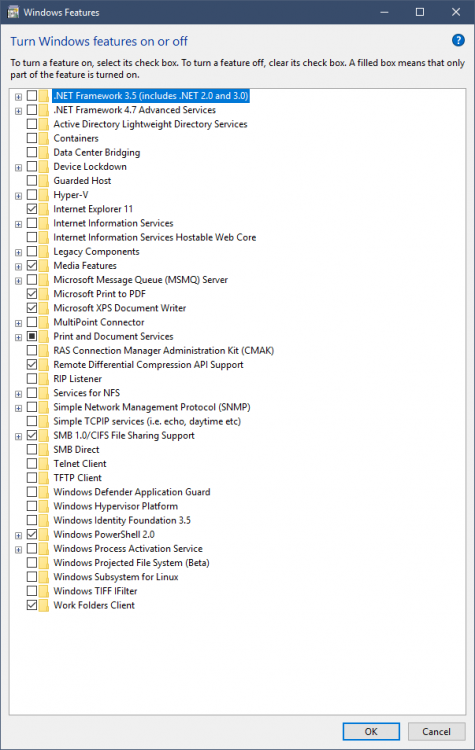Screen dimensions: 475x750
Task: Click the folder icon beside Work Folders Client
Action: coord(44,605)
